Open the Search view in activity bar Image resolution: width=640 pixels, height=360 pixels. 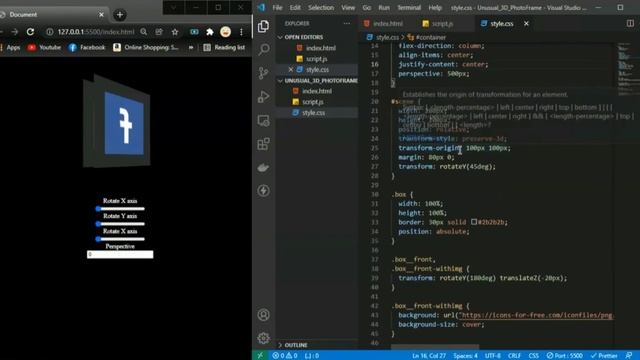pyautogui.click(x=264, y=50)
